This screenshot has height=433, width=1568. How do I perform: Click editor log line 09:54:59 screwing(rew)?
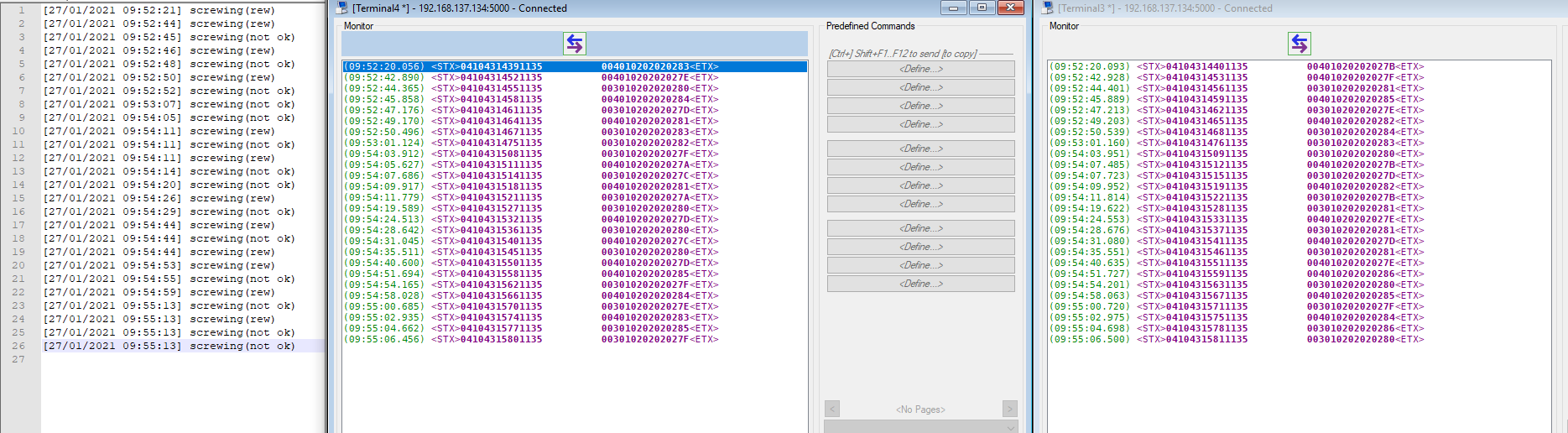click(x=159, y=292)
